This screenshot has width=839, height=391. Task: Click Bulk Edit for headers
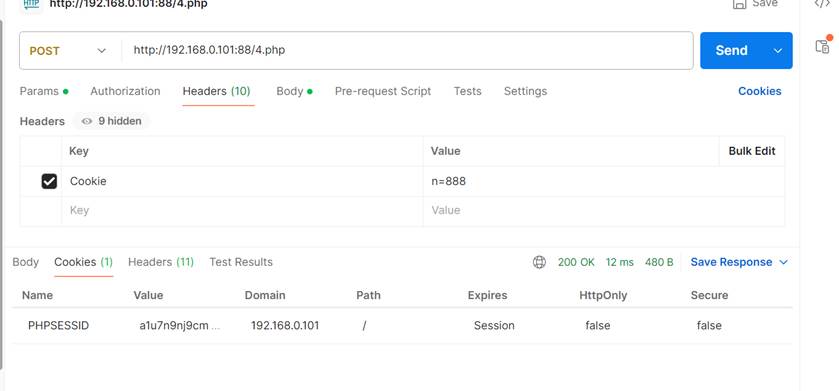pos(752,151)
